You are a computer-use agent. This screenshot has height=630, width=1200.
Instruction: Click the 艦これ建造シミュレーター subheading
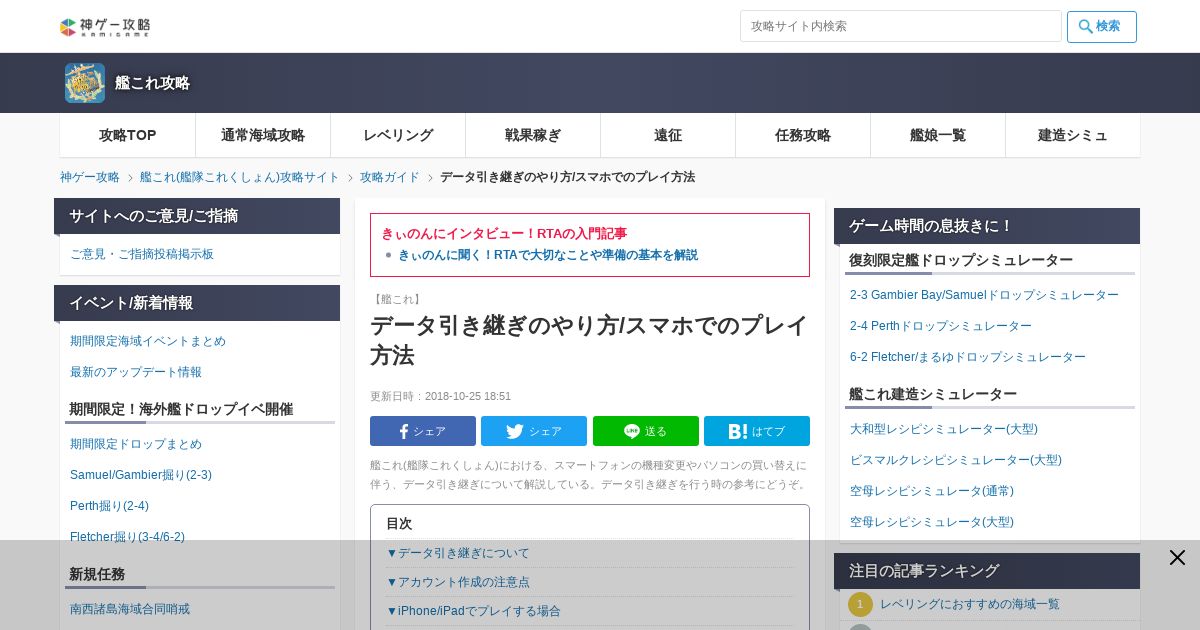coord(933,394)
